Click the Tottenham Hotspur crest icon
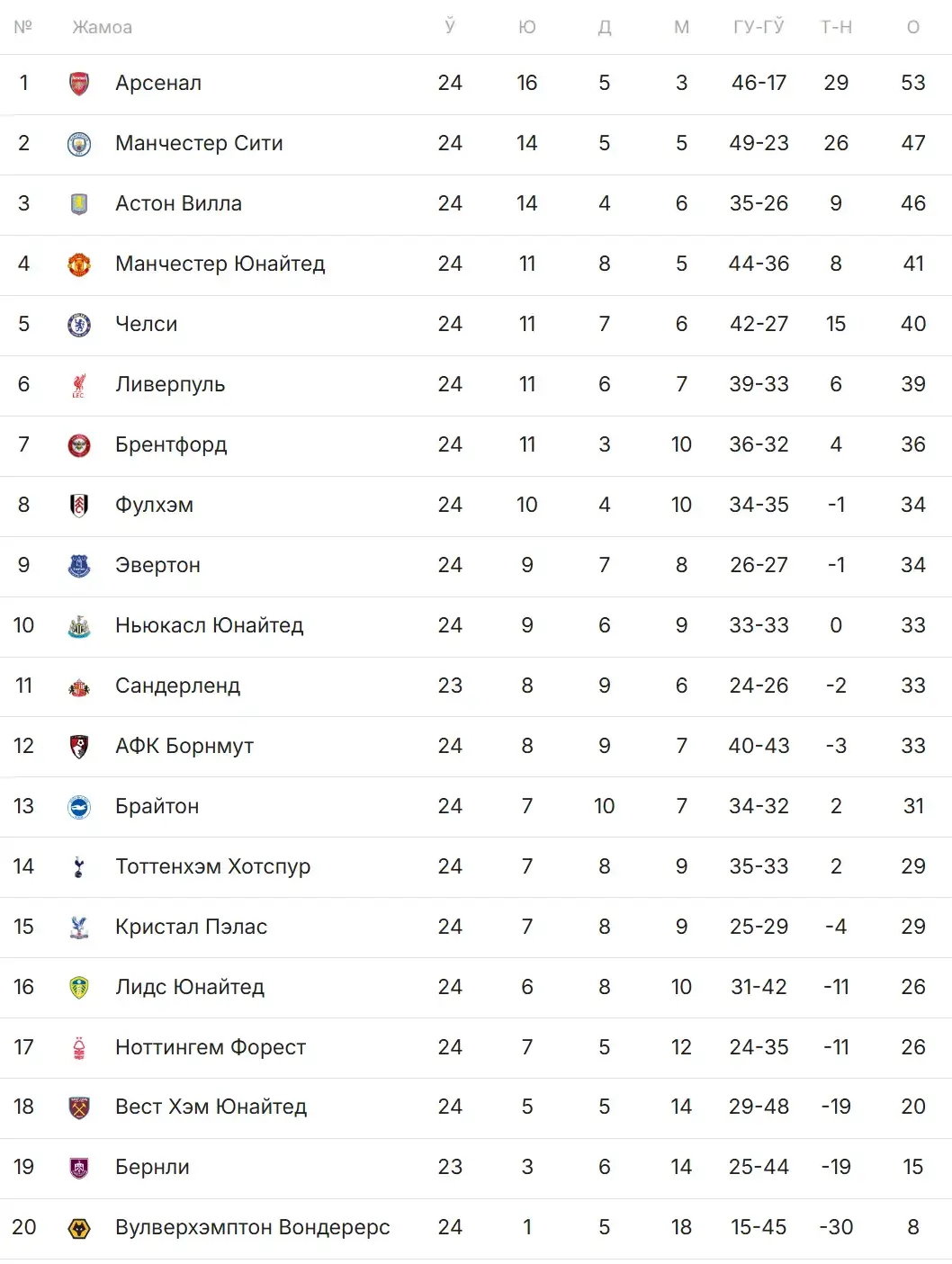 point(79,867)
